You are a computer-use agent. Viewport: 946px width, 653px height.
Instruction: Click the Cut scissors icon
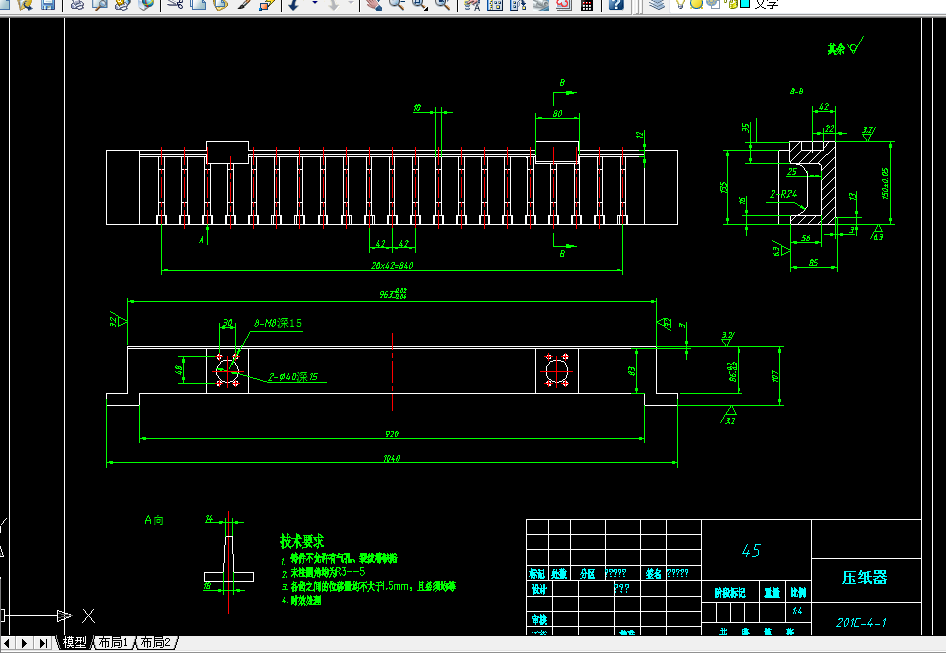pyautogui.click(x=175, y=4)
